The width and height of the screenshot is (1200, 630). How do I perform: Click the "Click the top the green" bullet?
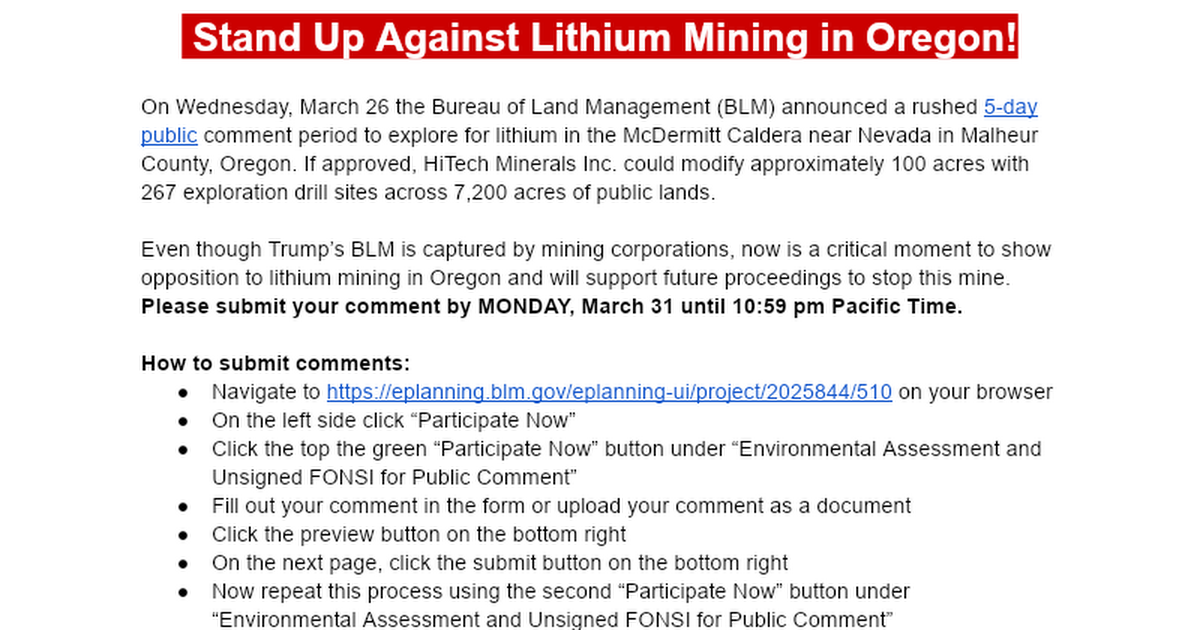tap(626, 449)
